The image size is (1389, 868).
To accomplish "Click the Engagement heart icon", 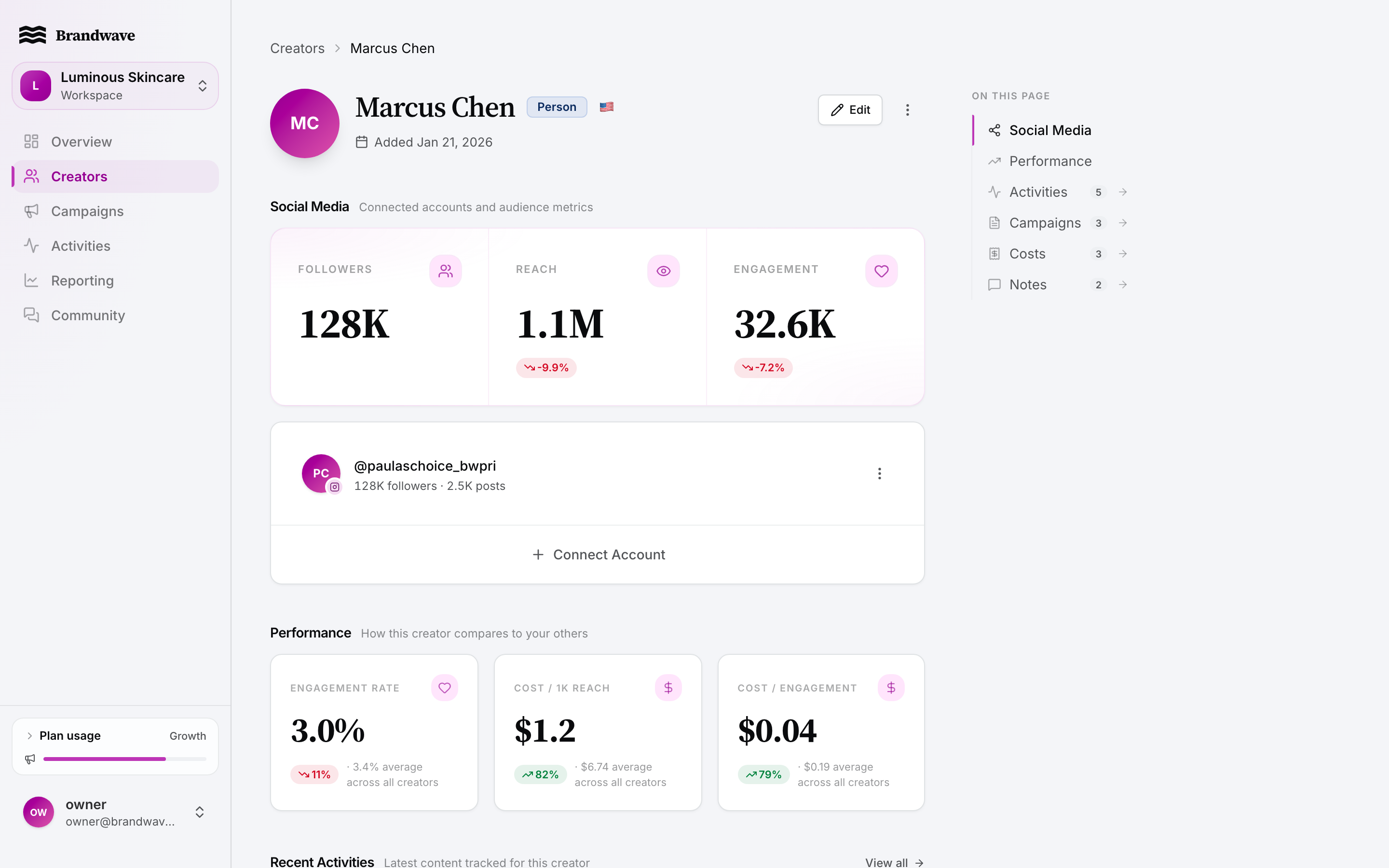I will click(x=882, y=271).
